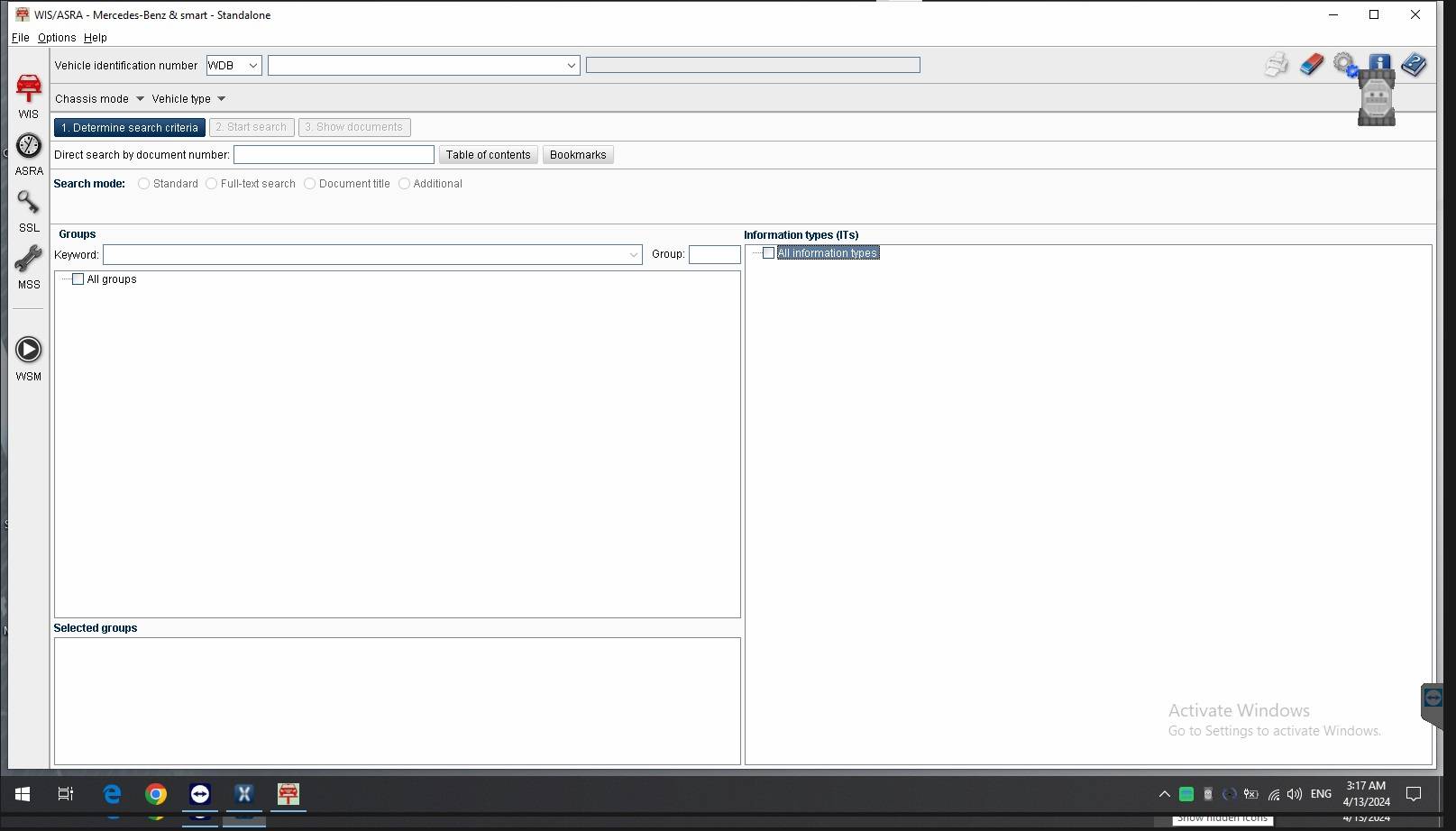1456x831 pixels.
Task: Check the All information types checkbox
Action: 768,253
